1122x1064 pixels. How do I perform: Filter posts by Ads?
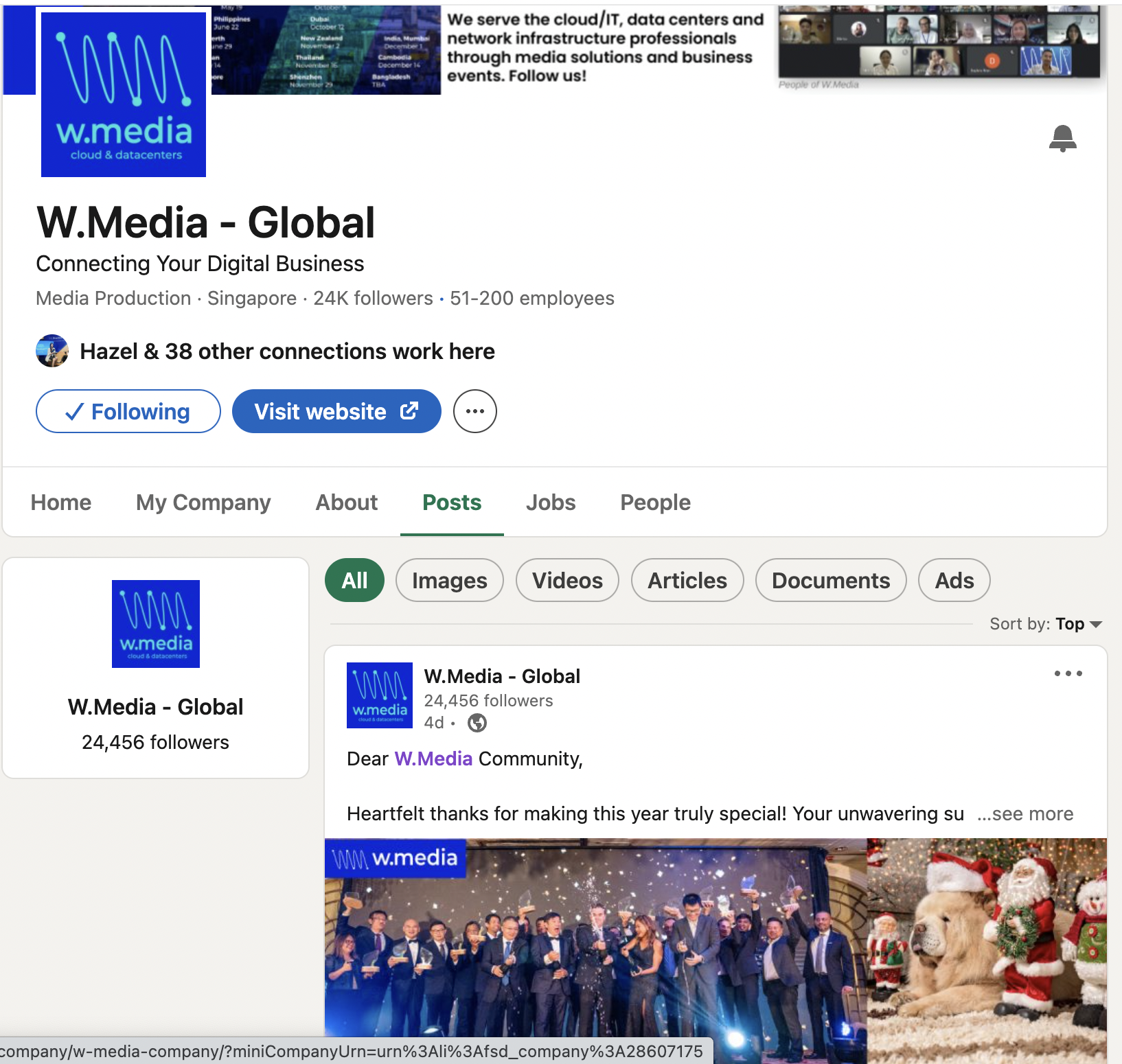[x=954, y=580]
